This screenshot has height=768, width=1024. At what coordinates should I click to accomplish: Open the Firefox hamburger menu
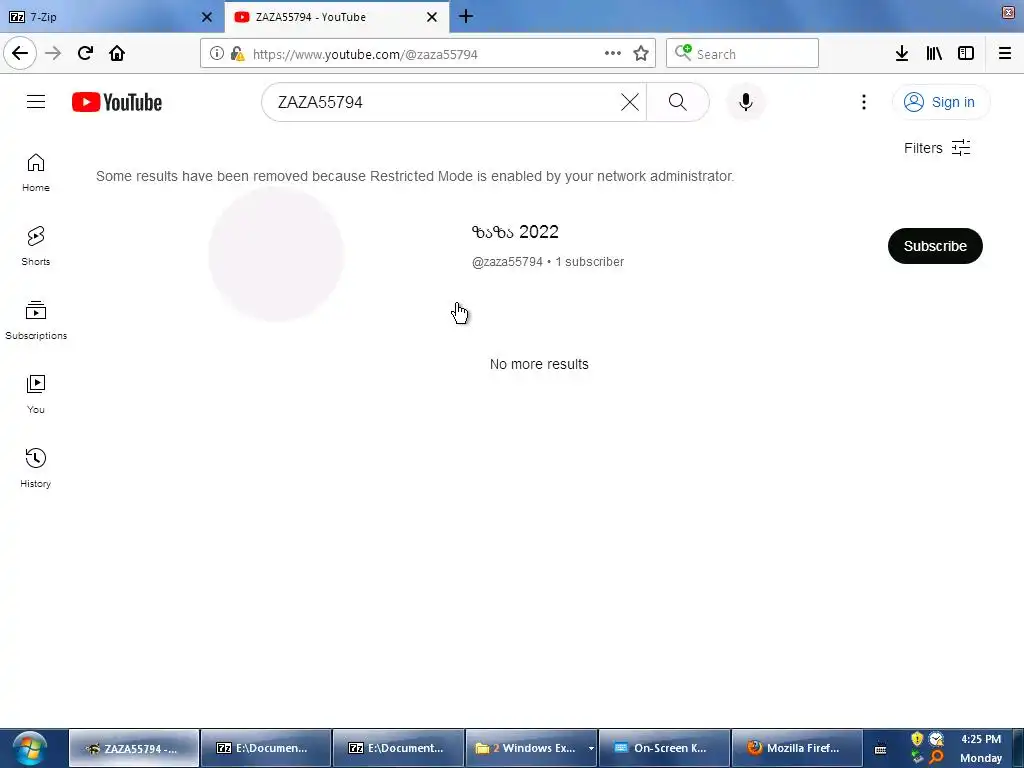(x=1005, y=54)
